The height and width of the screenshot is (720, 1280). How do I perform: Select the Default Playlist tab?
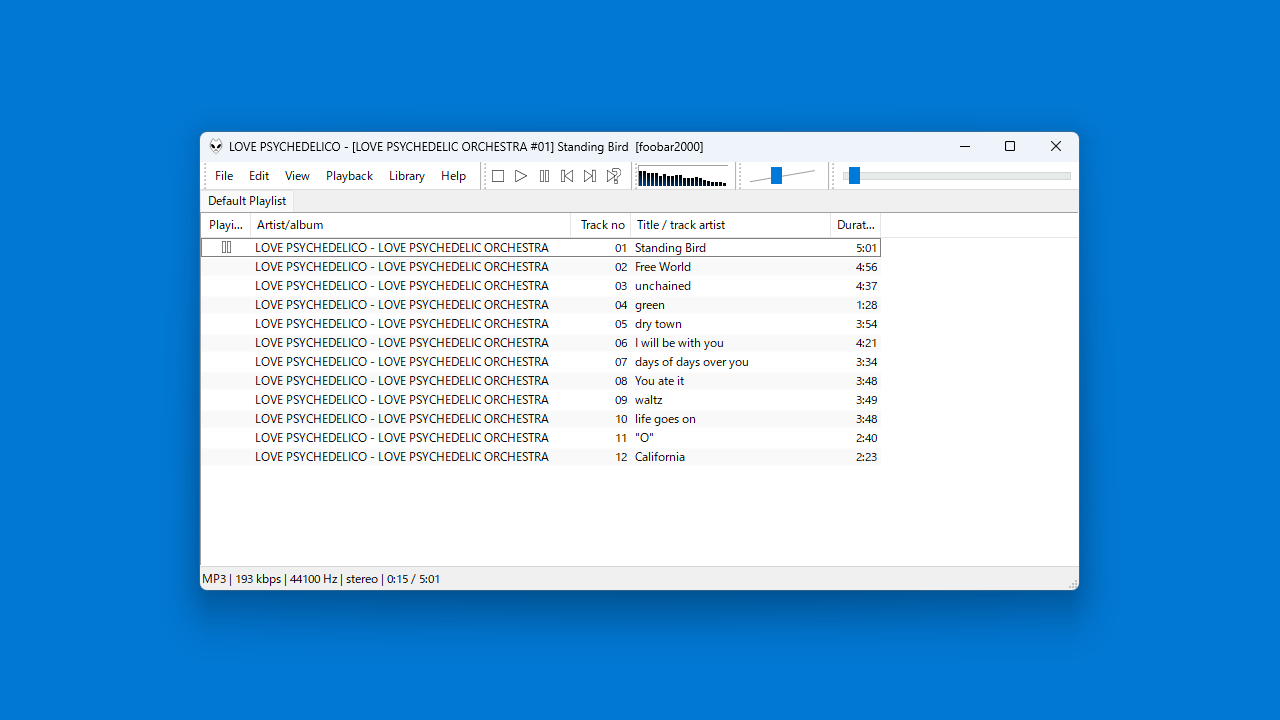click(x=247, y=201)
